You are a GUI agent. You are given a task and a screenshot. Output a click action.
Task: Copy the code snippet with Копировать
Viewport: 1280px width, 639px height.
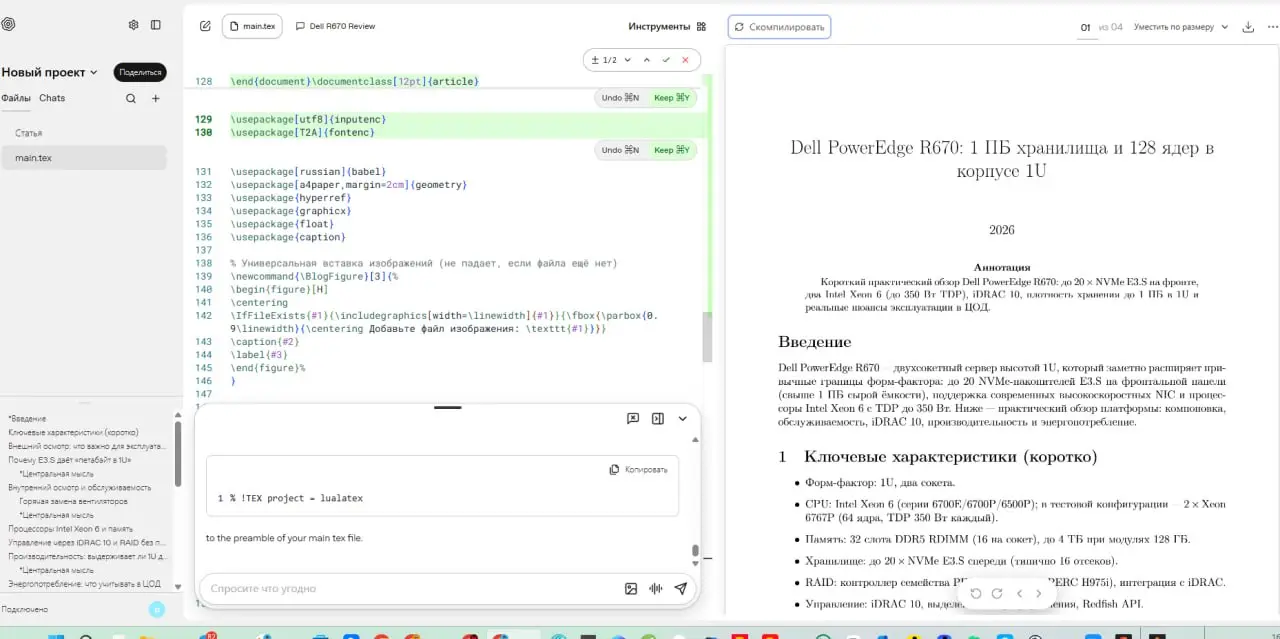639,469
